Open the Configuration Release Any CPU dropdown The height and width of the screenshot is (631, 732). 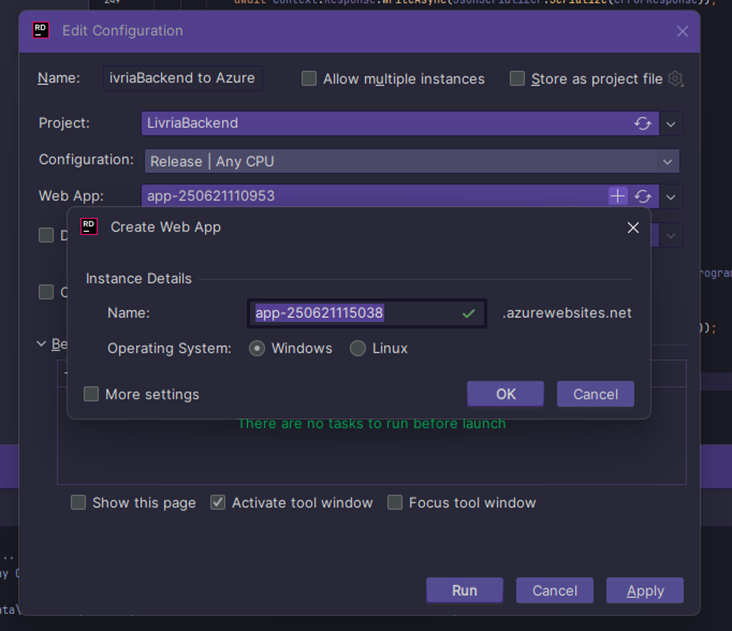(x=412, y=161)
